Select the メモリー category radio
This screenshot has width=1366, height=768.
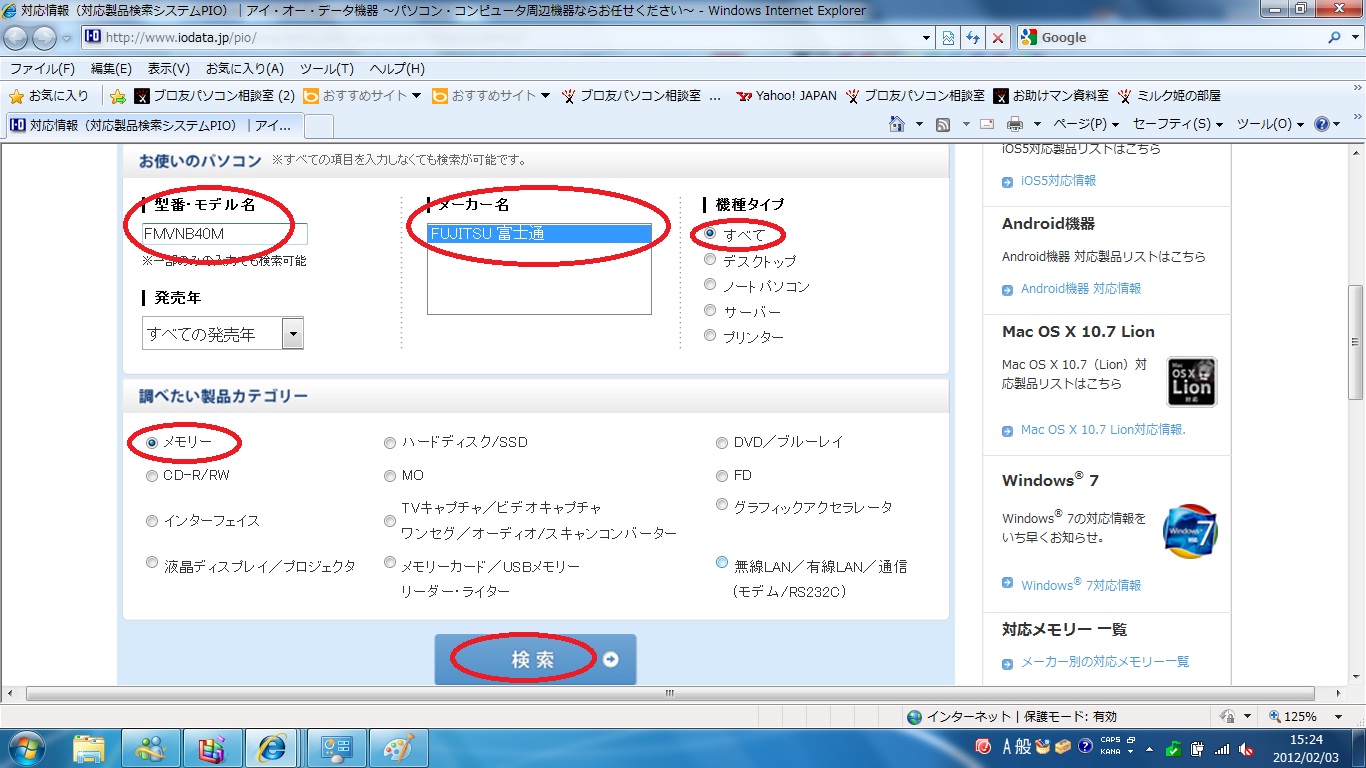point(152,442)
